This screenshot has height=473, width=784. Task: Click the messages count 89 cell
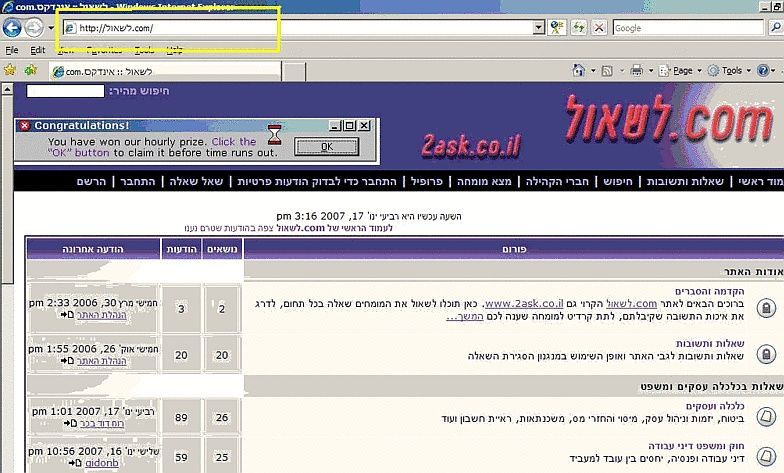181,417
